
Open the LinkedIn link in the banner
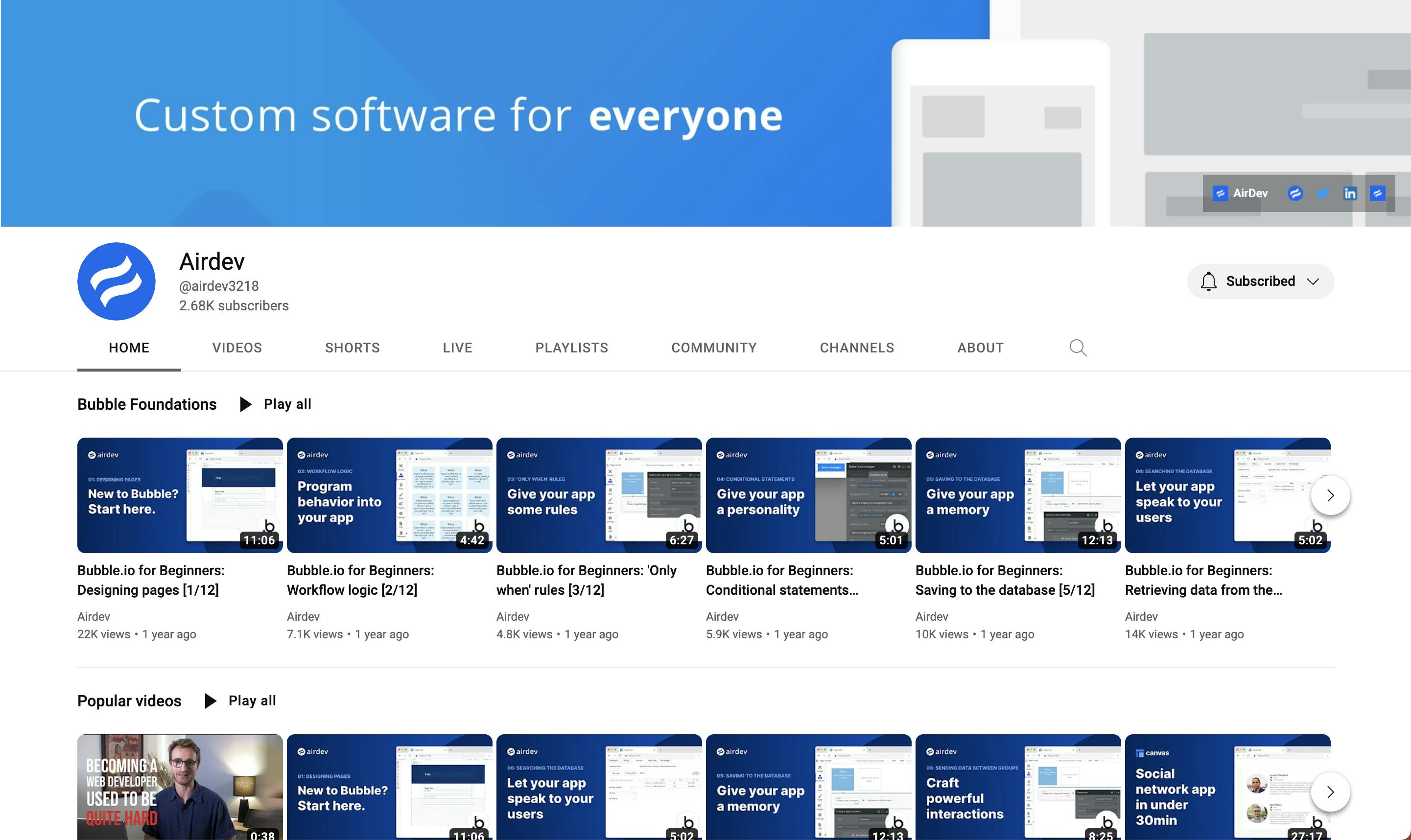tap(1350, 193)
